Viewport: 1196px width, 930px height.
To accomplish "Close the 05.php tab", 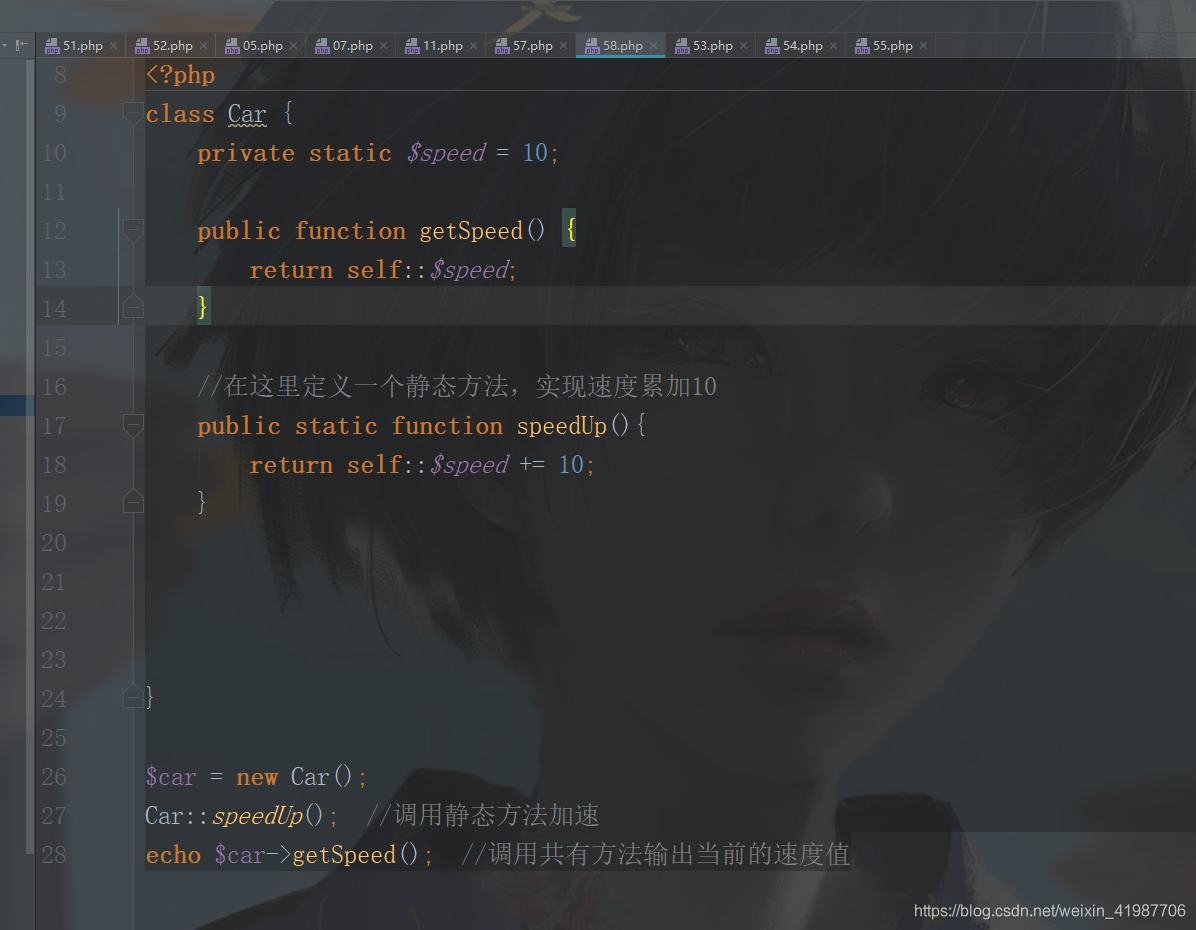I will pyautogui.click(x=294, y=46).
